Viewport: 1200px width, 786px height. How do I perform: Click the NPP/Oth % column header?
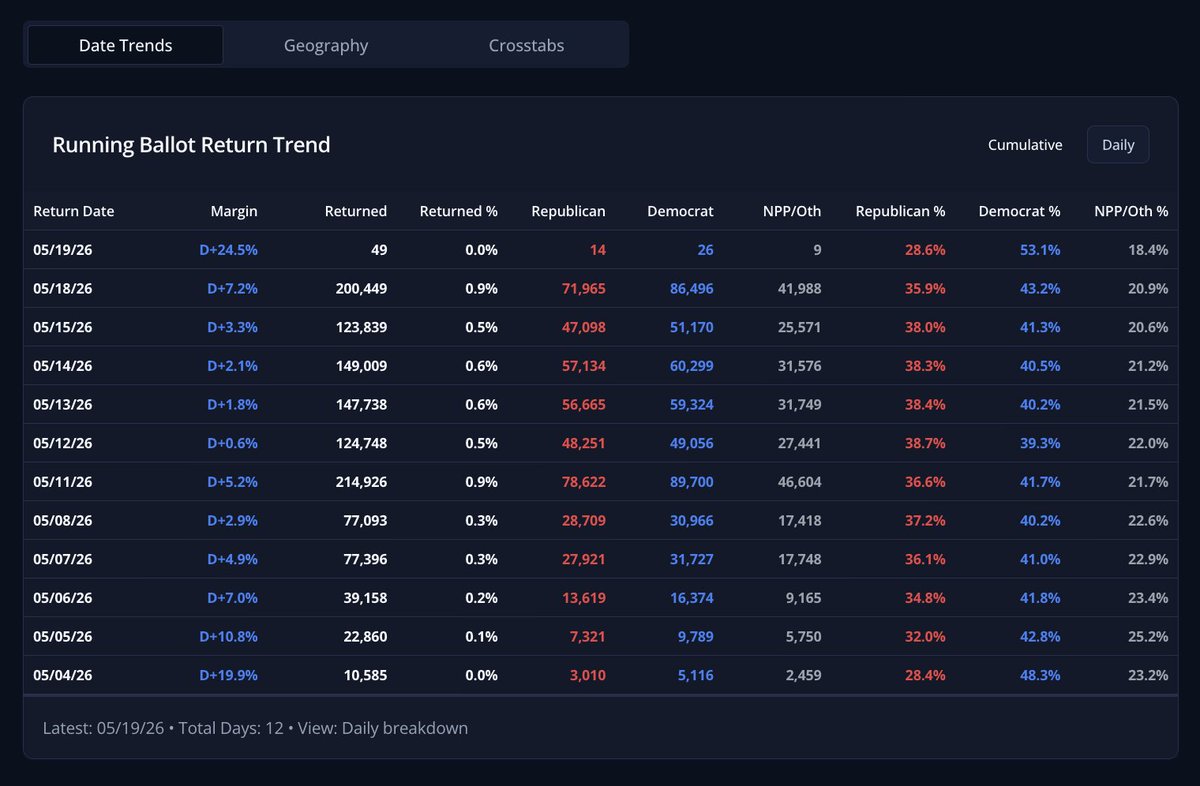pos(1131,211)
